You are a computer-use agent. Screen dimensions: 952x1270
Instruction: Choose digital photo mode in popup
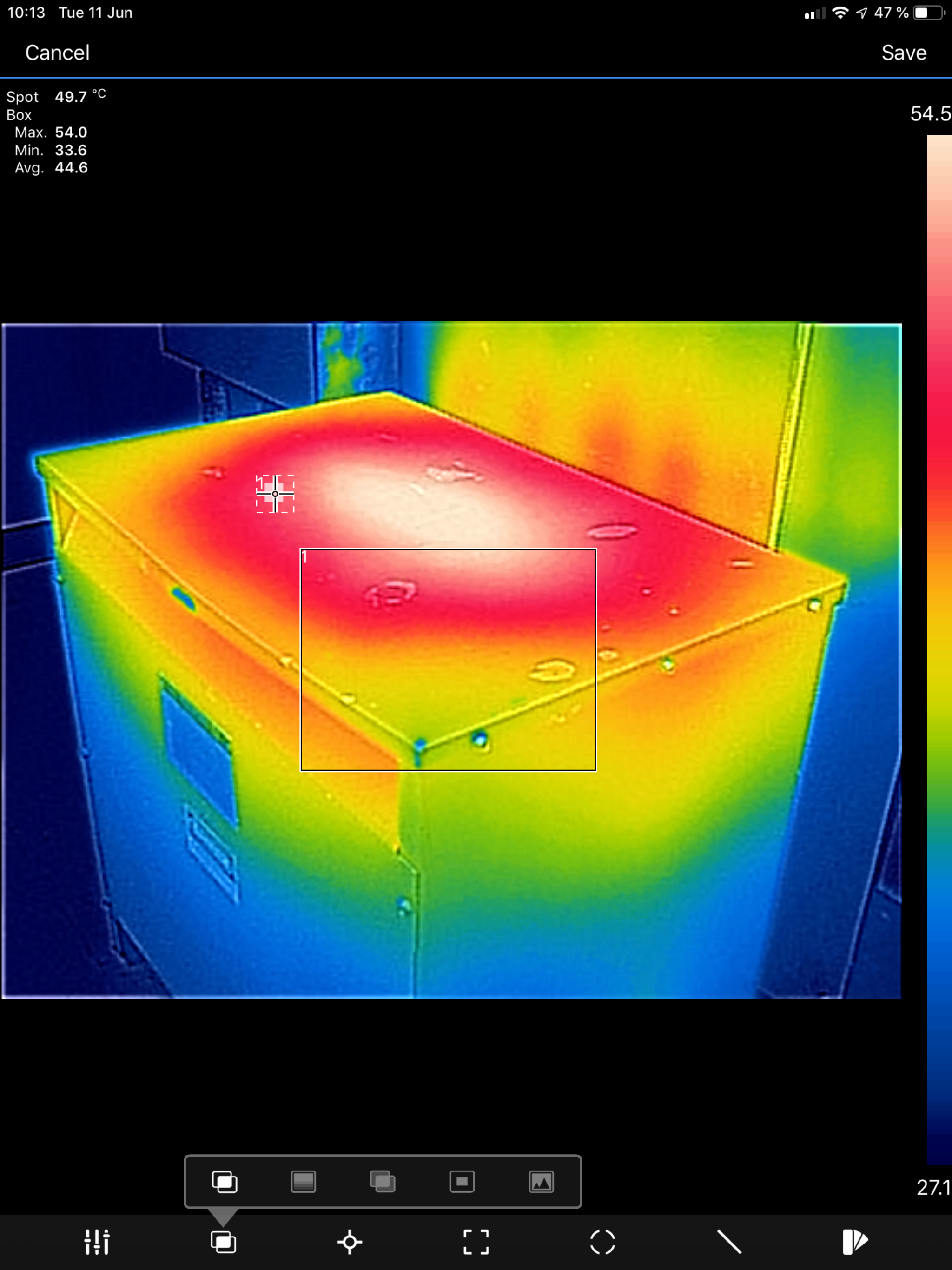point(541,1182)
